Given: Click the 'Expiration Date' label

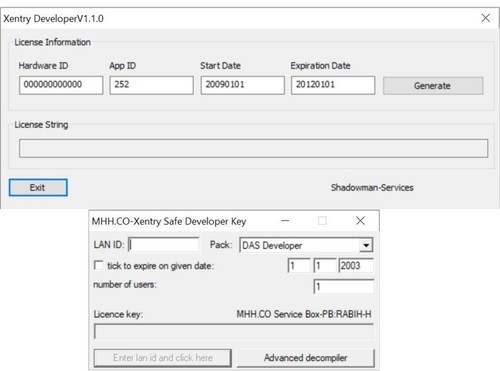Looking at the screenshot, I should (320, 66).
